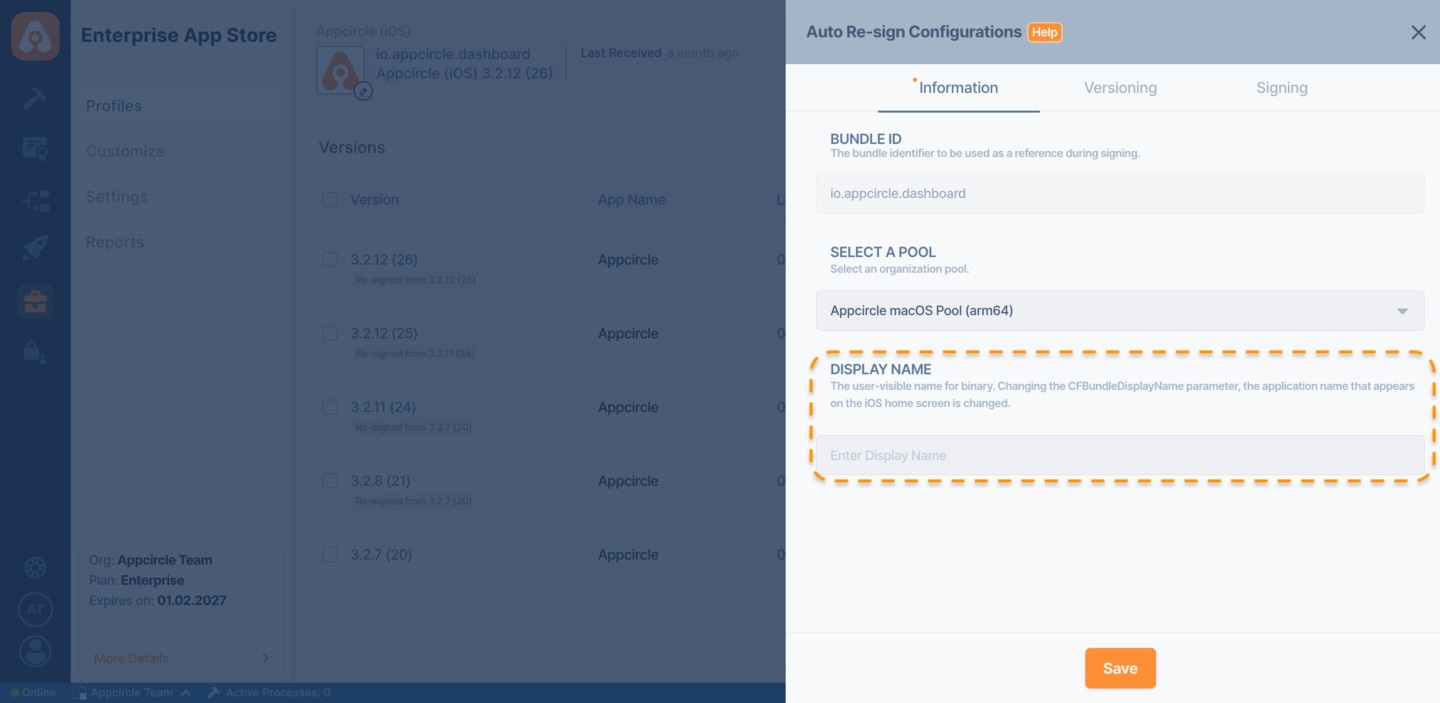1440x703 pixels.
Task: Open the Publish flow icon in the sidebar
Action: click(x=35, y=200)
